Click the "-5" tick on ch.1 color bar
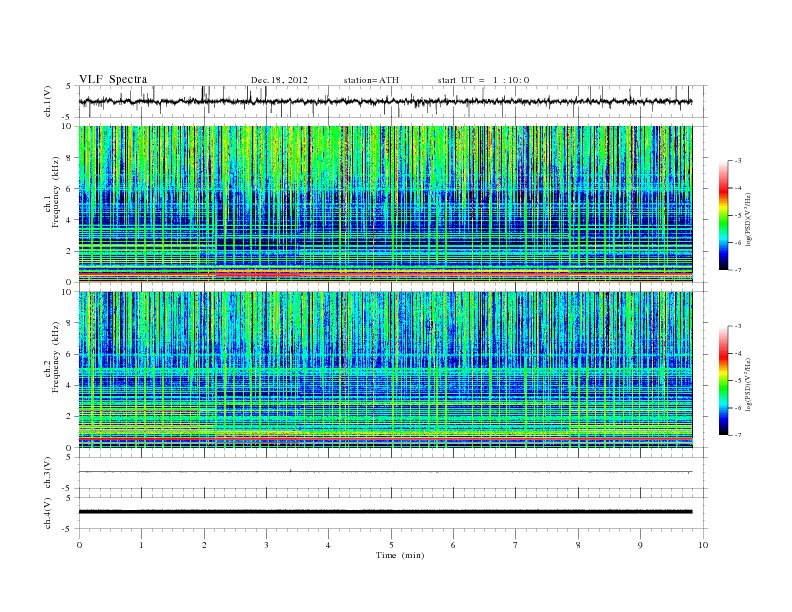Screen dimensions: 792x612 pyautogui.click(x=738, y=216)
